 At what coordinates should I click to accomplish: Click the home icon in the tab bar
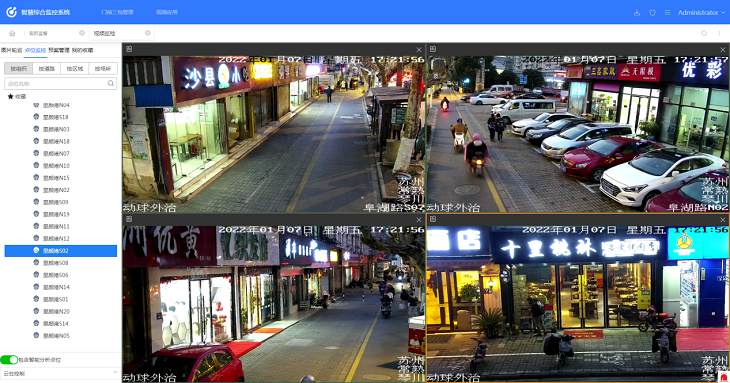point(12,33)
